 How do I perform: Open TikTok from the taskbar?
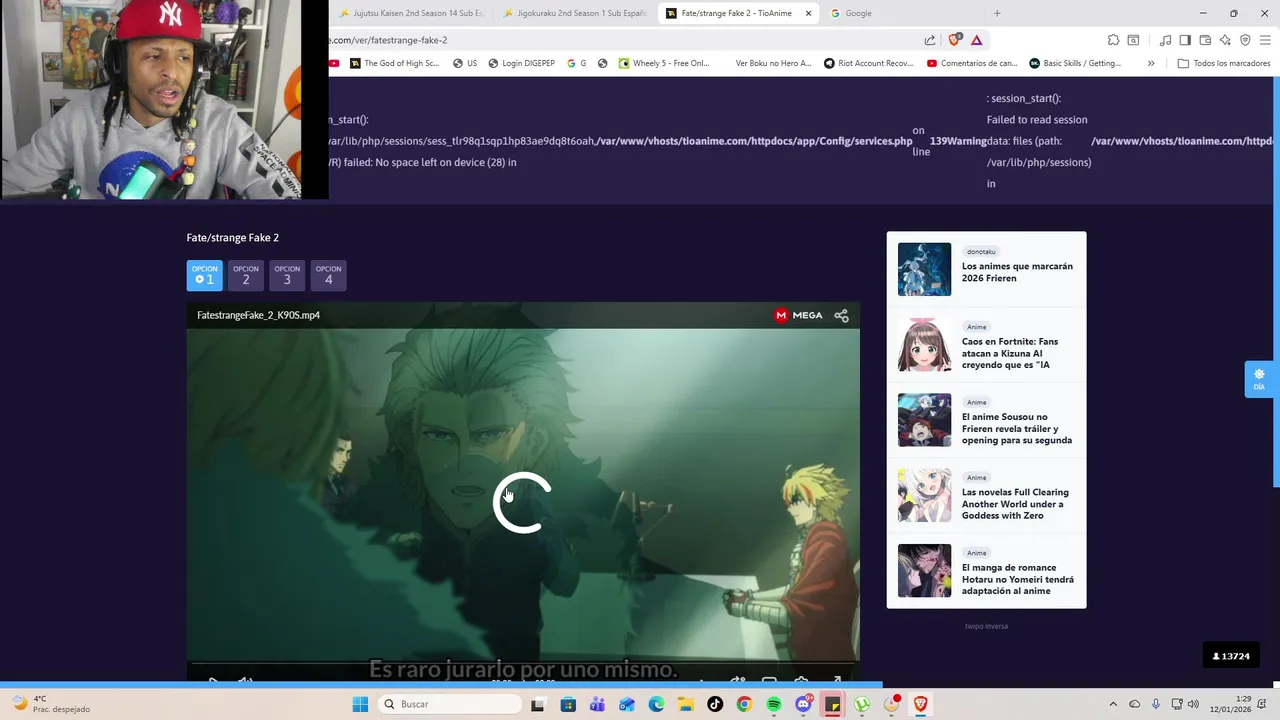715,704
